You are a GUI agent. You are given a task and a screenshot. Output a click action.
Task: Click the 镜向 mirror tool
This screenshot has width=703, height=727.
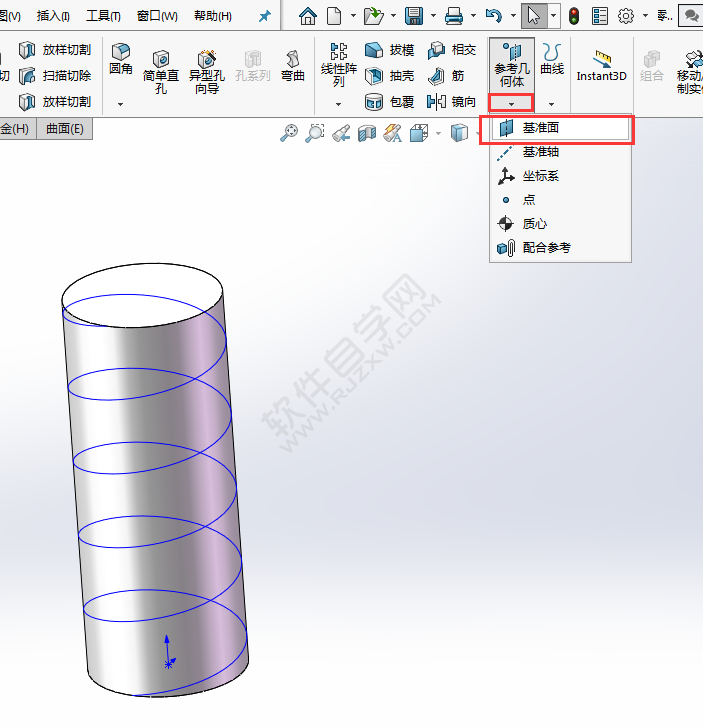point(452,102)
